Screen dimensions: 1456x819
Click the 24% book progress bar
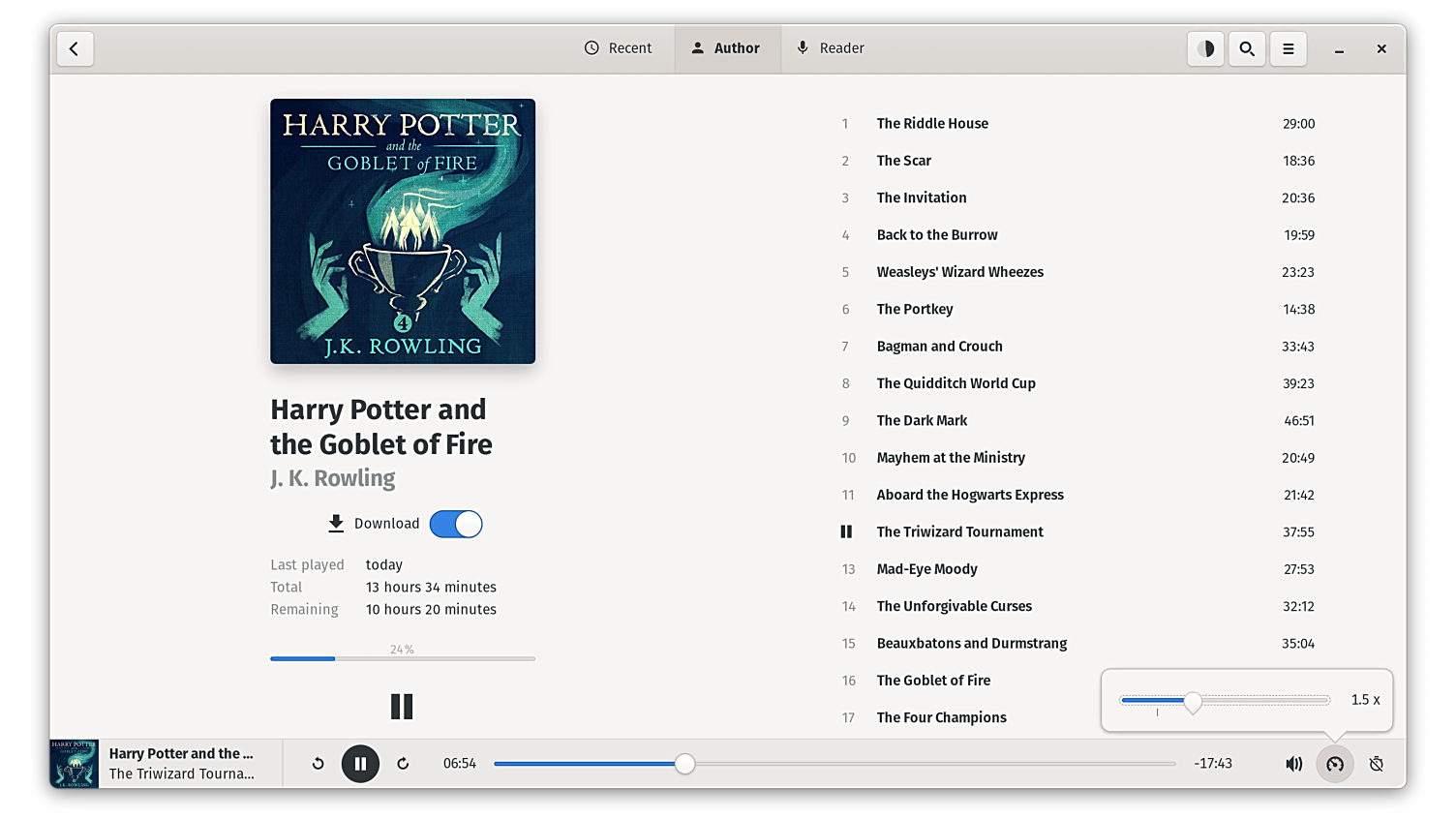[x=403, y=658]
